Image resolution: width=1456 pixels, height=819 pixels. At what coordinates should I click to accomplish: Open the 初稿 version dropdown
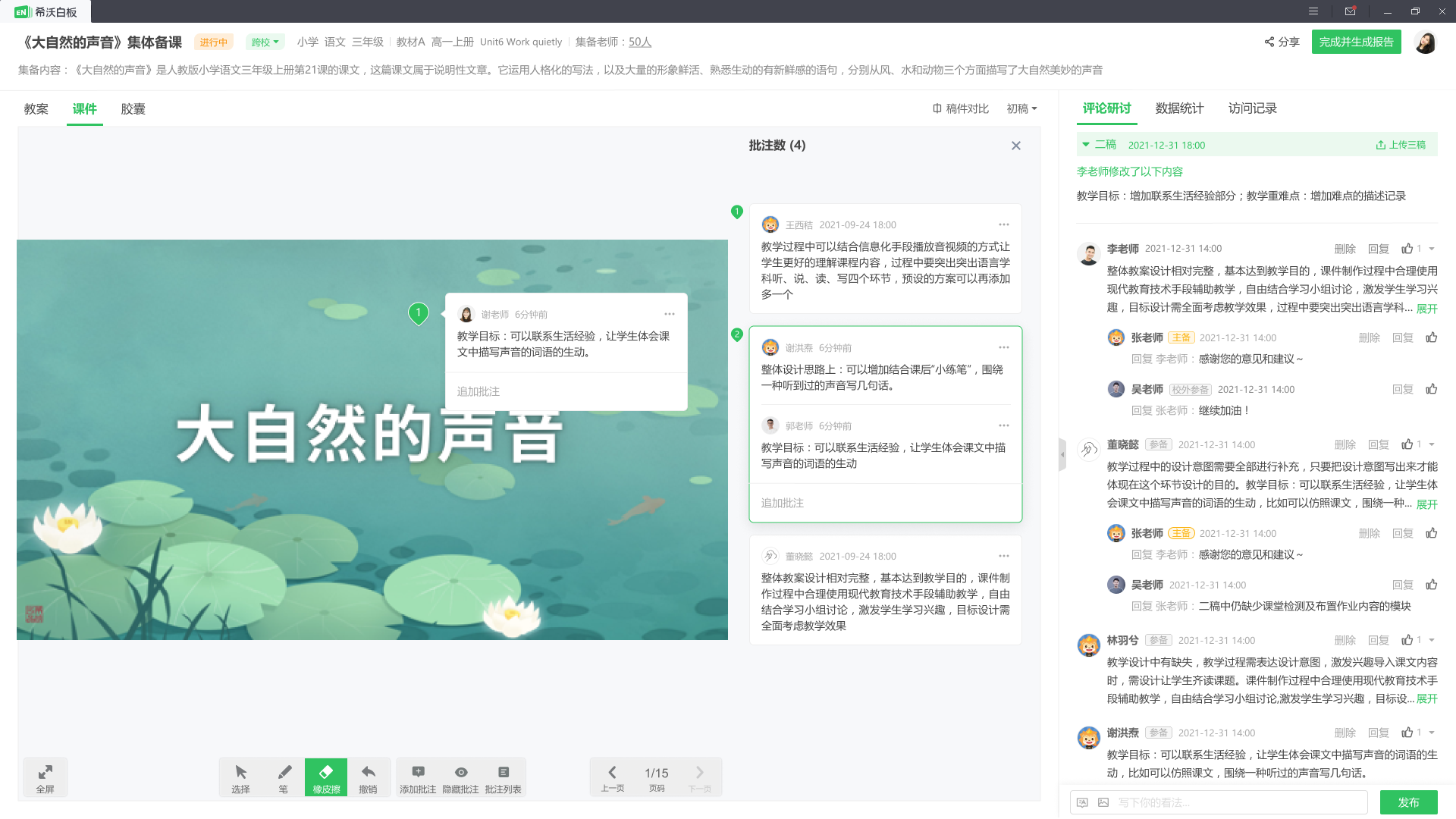click(1021, 108)
